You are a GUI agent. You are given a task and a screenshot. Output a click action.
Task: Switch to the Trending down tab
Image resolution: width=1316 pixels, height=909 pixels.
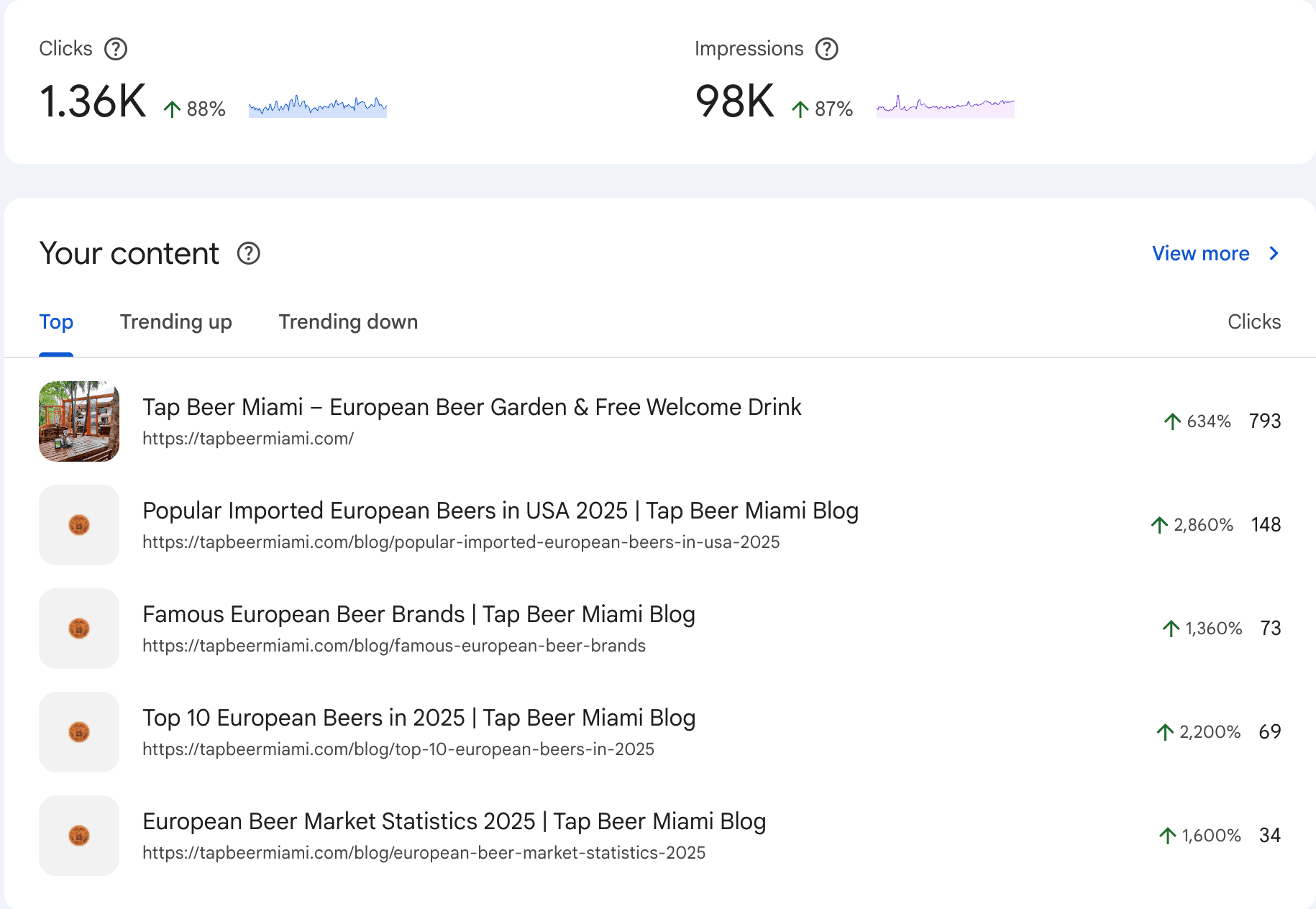(348, 322)
